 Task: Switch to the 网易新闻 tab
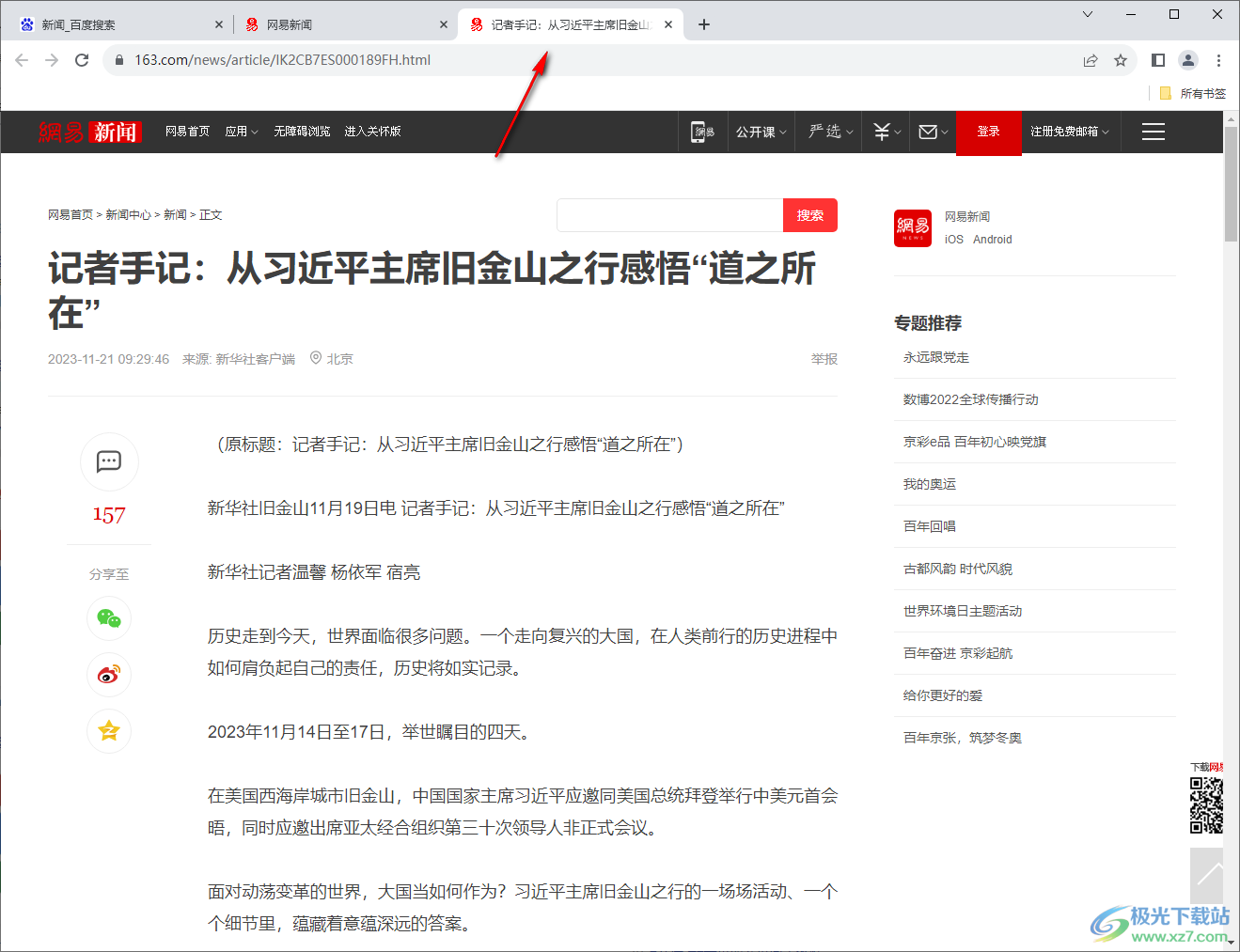pos(346,24)
